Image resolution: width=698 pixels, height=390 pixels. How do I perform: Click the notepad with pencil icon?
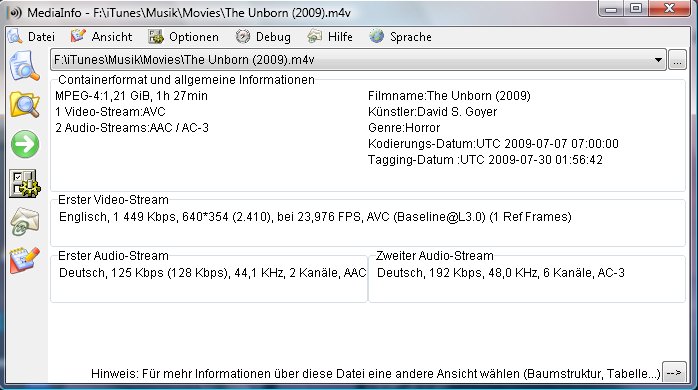(25, 260)
